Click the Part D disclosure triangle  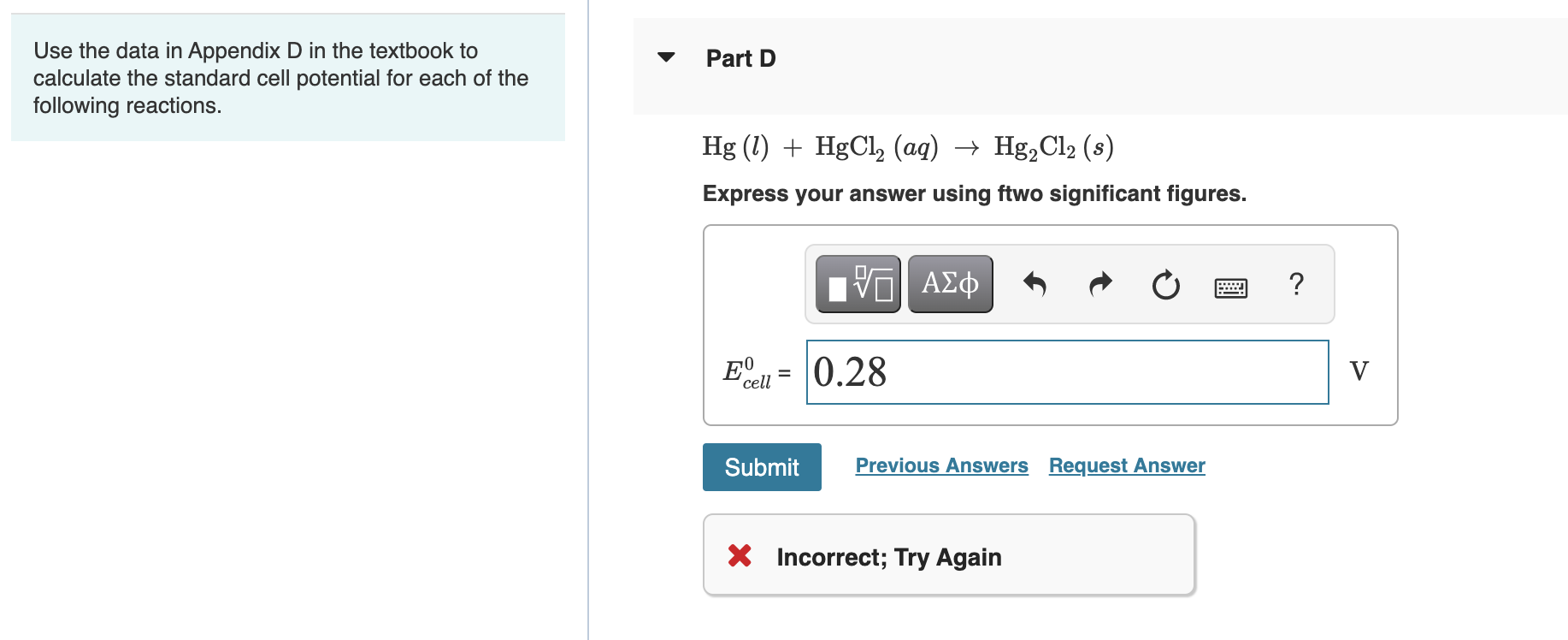(x=668, y=57)
